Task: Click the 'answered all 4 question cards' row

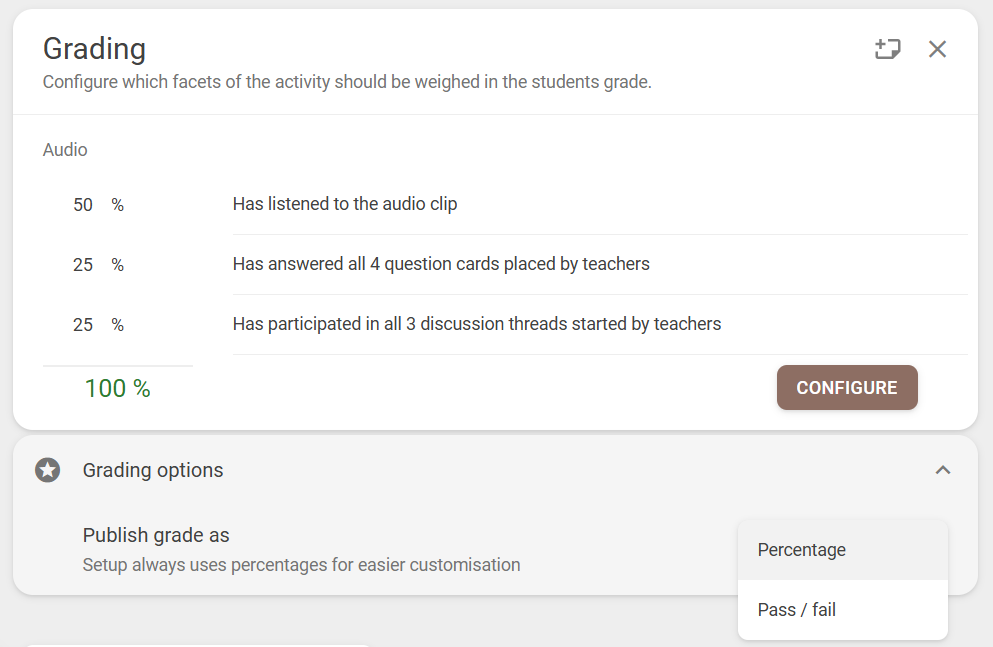Action: tap(441, 264)
